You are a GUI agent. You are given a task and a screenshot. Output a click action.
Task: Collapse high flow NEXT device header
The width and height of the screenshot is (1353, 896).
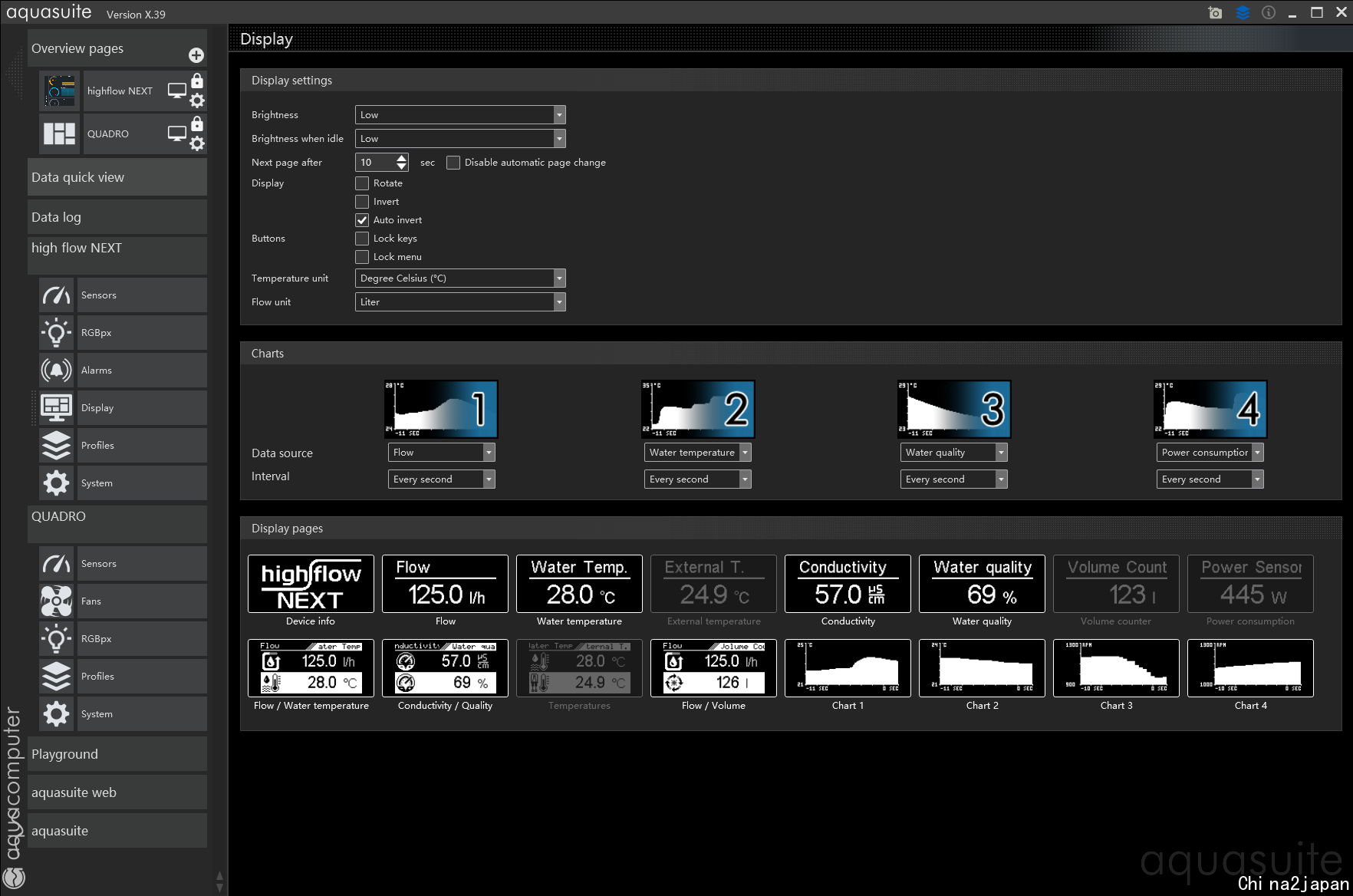click(117, 255)
